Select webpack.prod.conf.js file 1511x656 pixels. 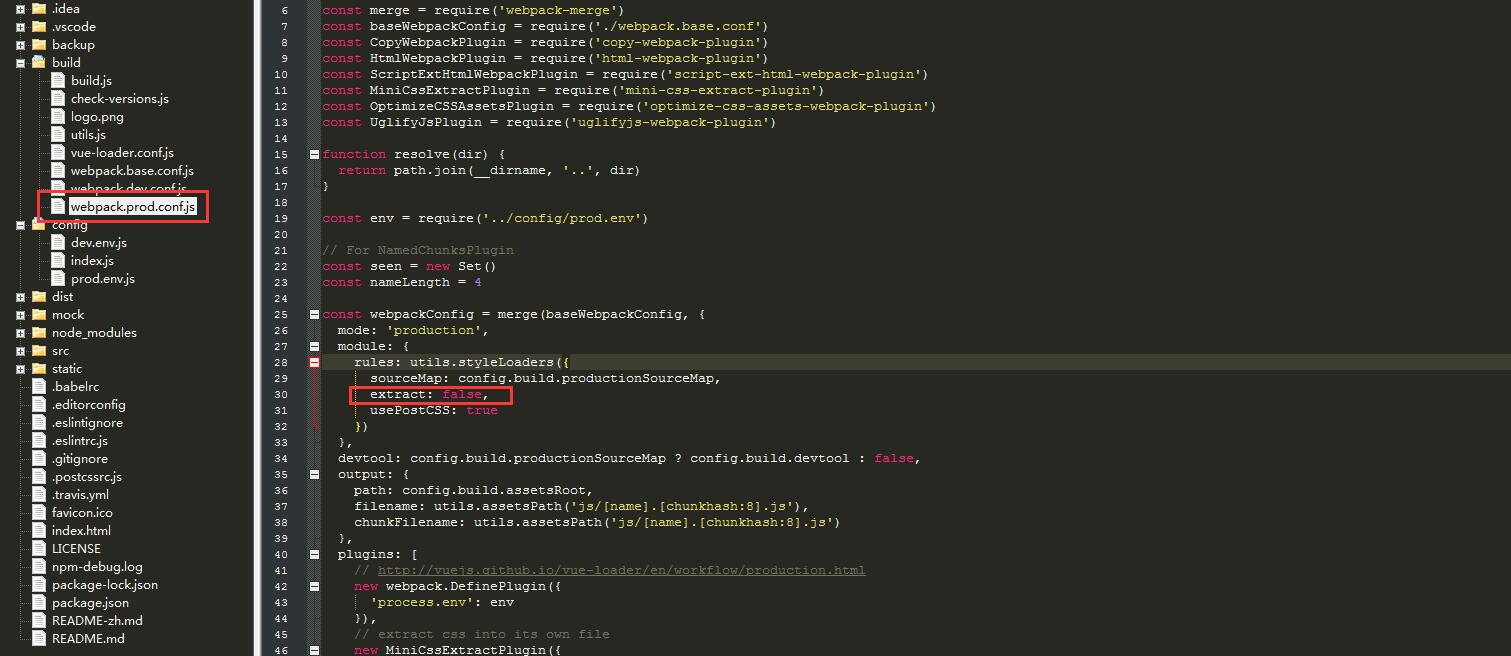click(133, 206)
